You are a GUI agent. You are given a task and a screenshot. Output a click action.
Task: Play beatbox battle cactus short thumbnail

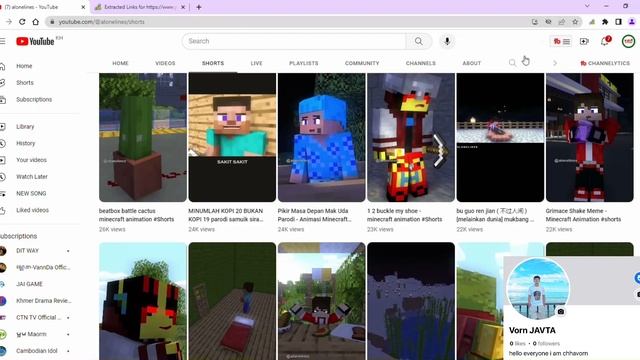point(143,137)
